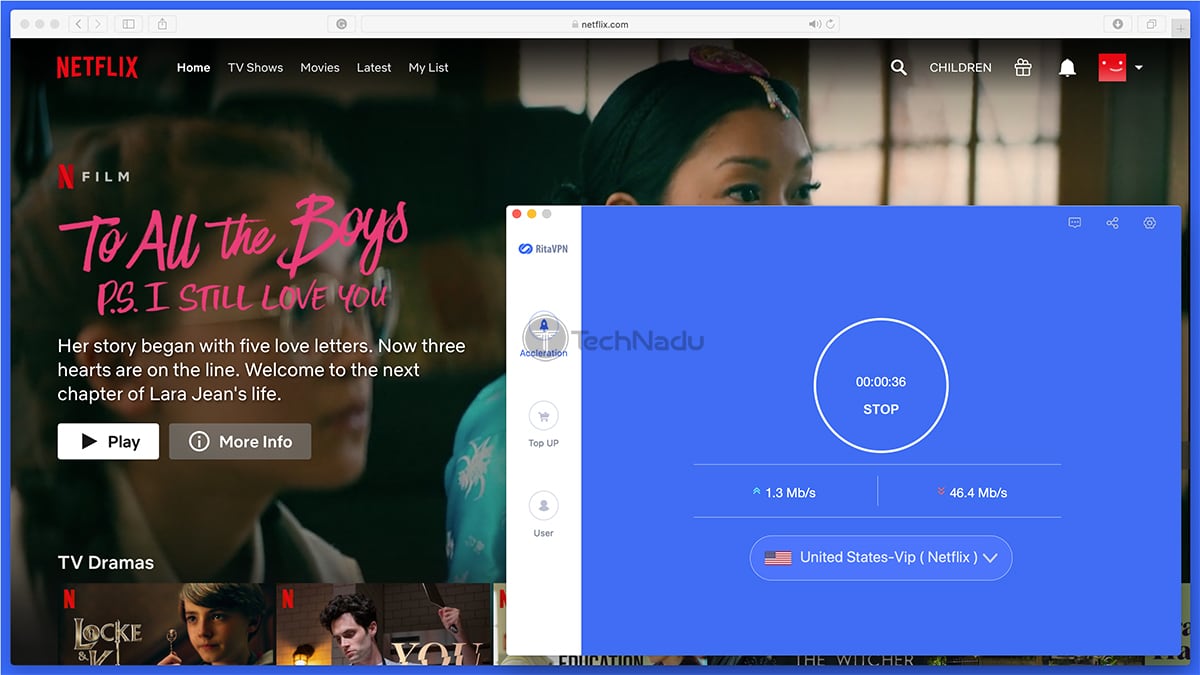Select the Accleration rocket icon in RitaVPN
The height and width of the screenshot is (675, 1200).
(544, 327)
